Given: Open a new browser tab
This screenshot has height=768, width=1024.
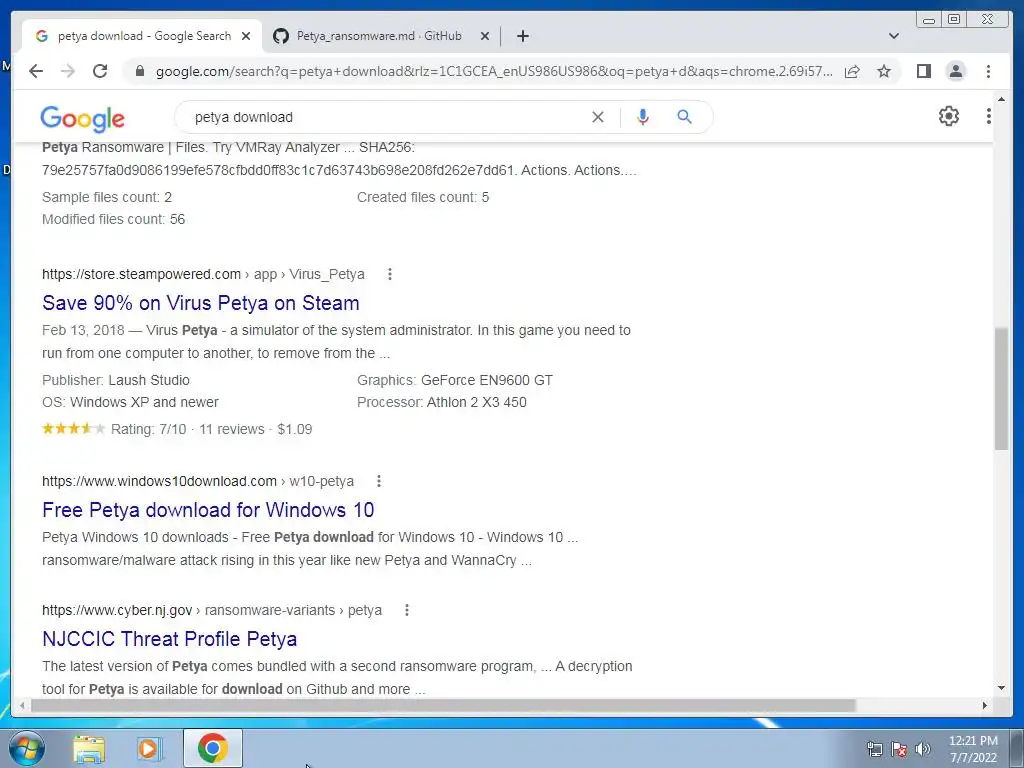Looking at the screenshot, I should point(522,36).
